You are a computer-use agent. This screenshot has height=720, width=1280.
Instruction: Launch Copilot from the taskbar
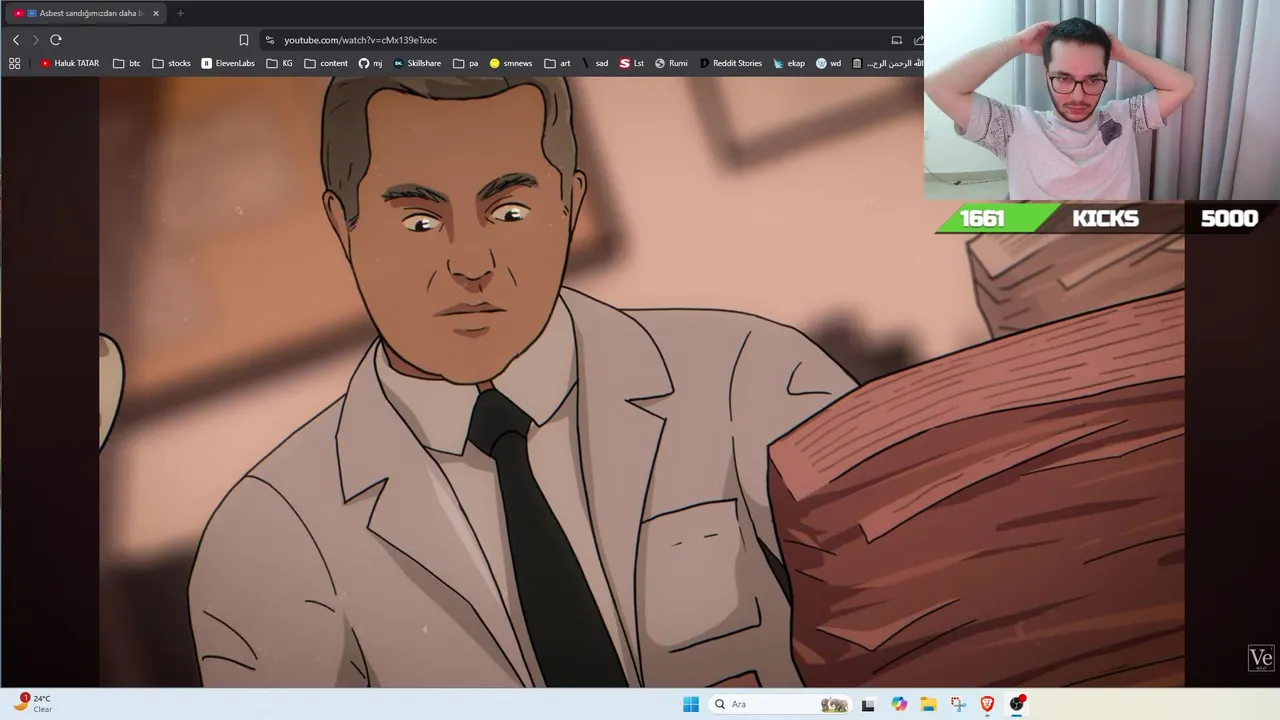pyautogui.click(x=899, y=704)
